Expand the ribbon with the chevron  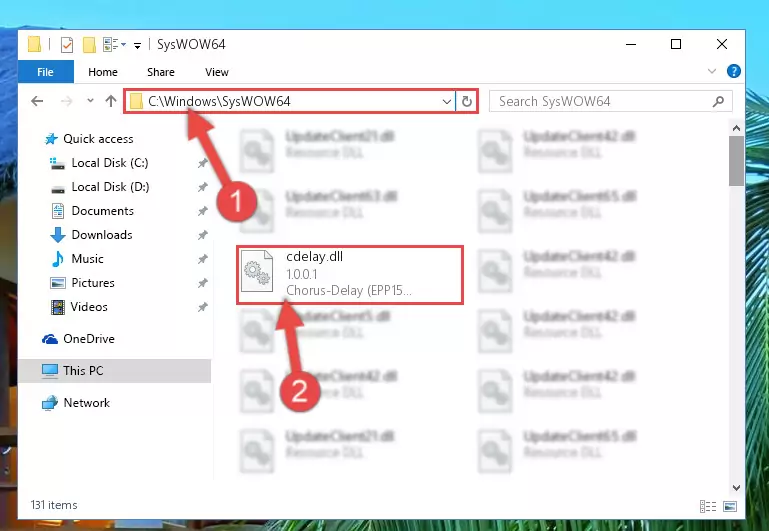pyautogui.click(x=712, y=72)
